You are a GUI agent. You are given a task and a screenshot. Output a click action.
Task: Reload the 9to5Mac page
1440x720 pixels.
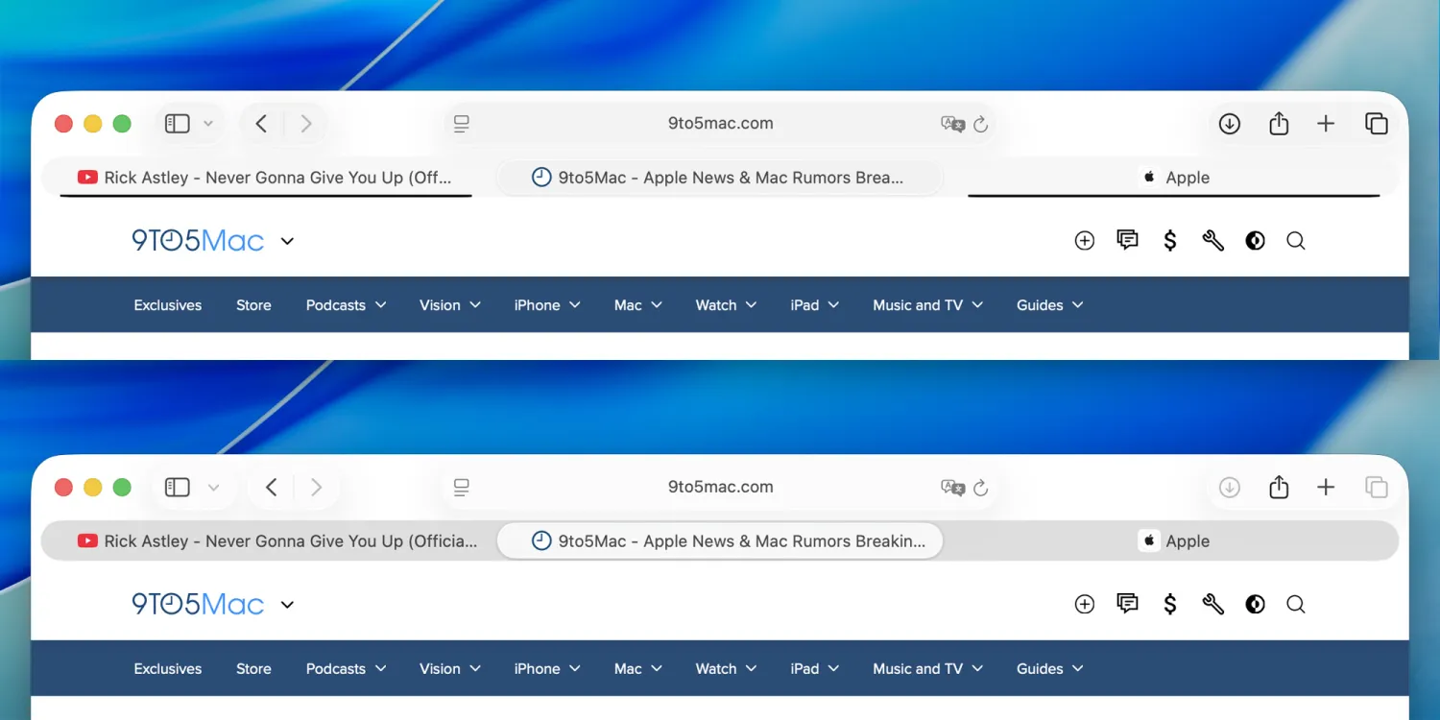(x=981, y=123)
